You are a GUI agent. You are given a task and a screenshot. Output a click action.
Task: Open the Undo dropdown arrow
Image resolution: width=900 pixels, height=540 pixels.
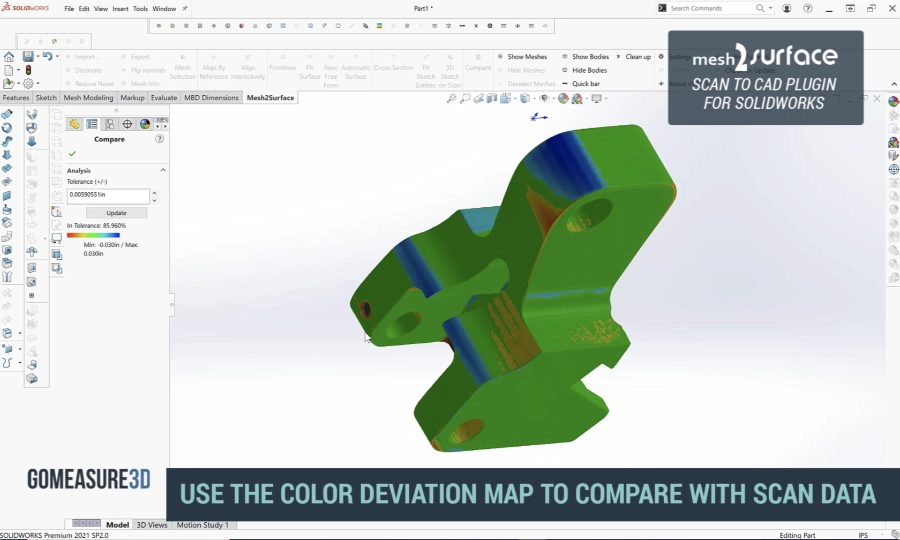point(57,57)
